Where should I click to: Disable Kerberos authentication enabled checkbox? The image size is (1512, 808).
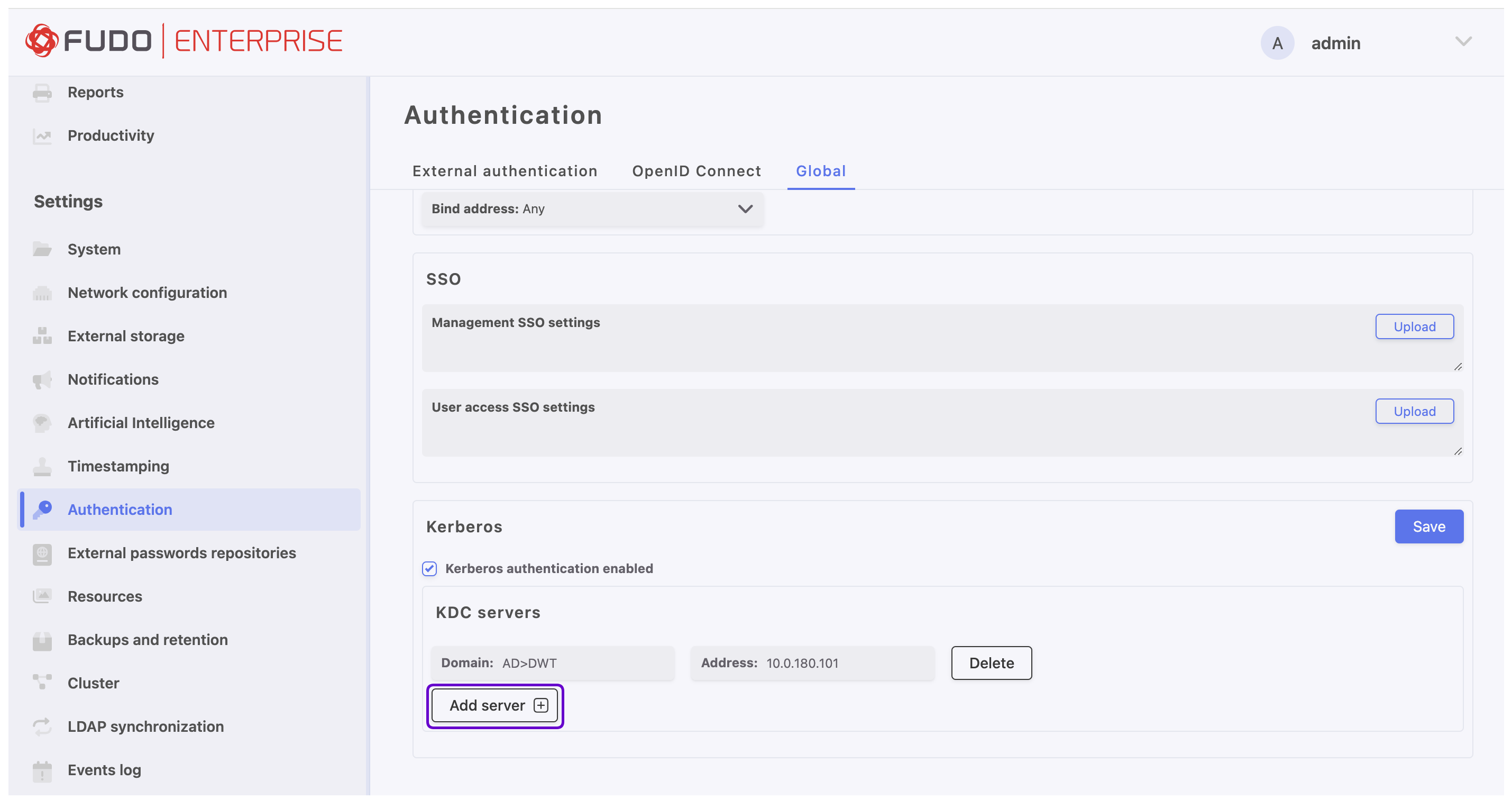(429, 568)
